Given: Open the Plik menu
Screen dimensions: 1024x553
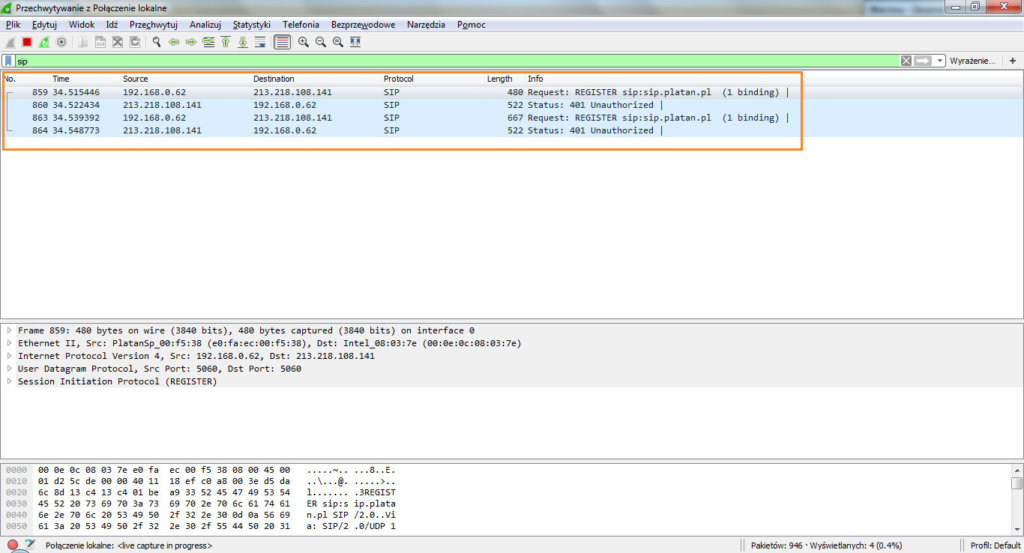Looking at the screenshot, I should click(x=13, y=25).
